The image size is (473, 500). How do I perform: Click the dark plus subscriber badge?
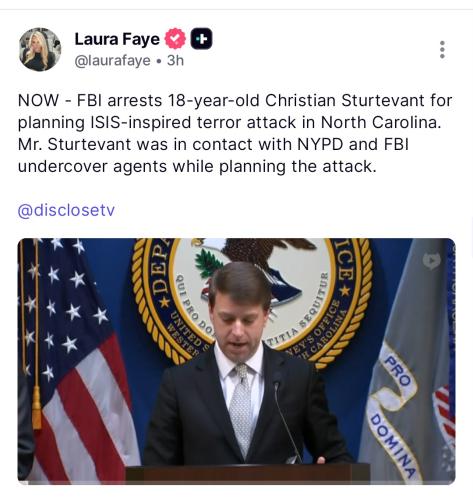(x=201, y=39)
